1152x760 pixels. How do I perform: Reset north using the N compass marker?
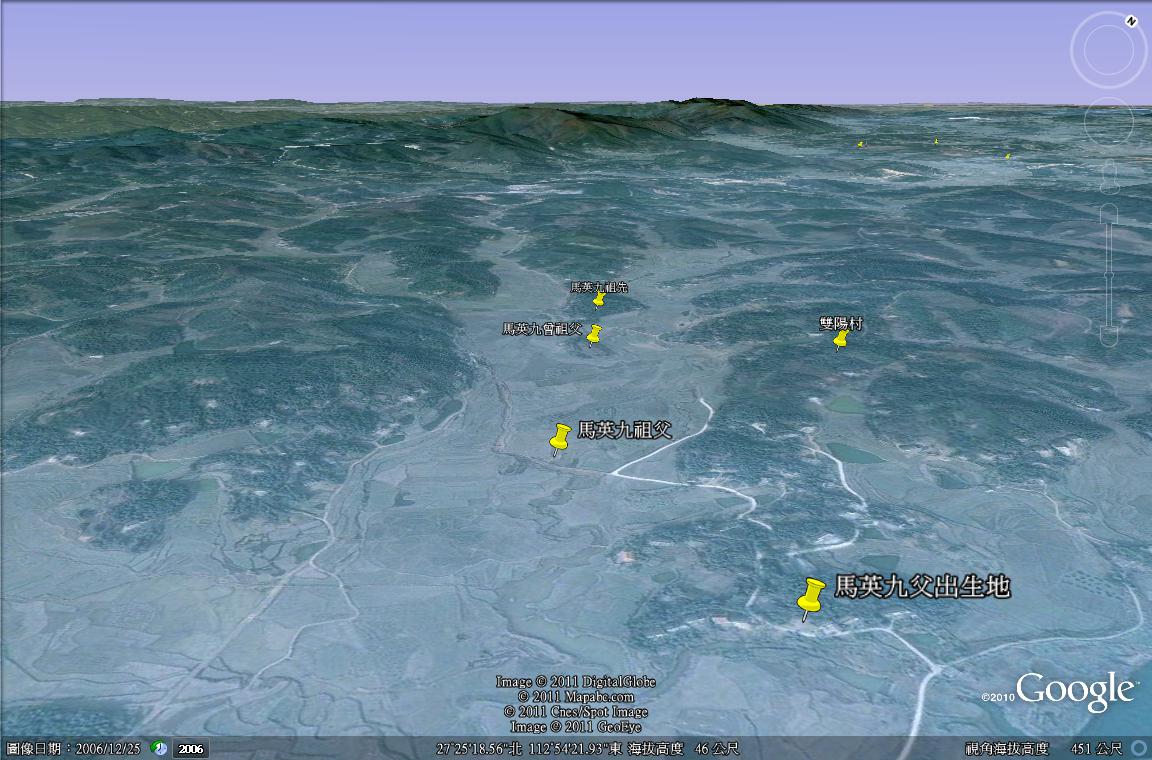point(1130,21)
